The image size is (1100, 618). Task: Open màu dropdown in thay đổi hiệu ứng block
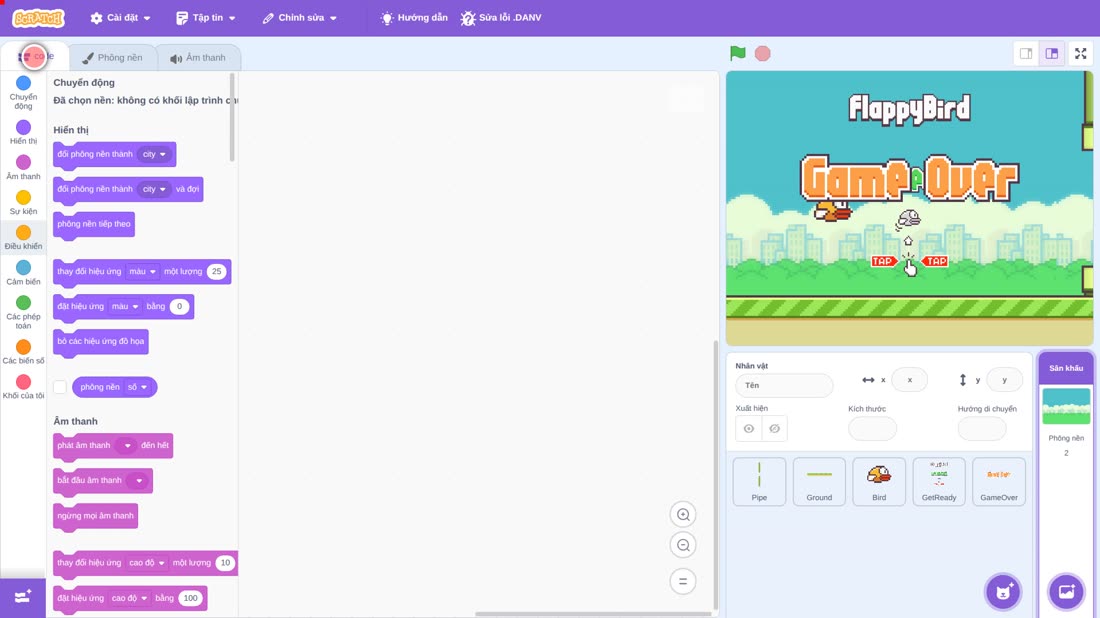point(142,271)
